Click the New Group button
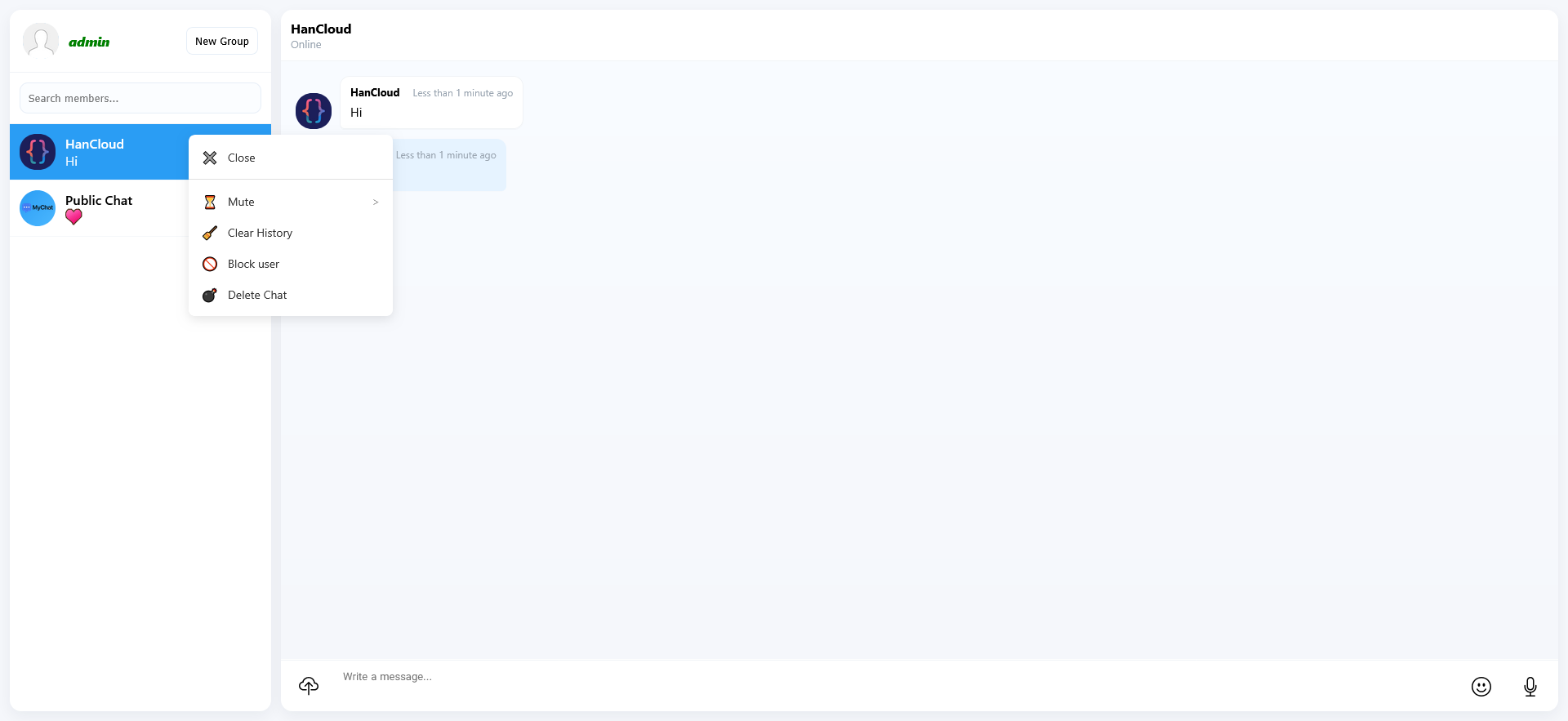The image size is (1568, 721). (222, 42)
